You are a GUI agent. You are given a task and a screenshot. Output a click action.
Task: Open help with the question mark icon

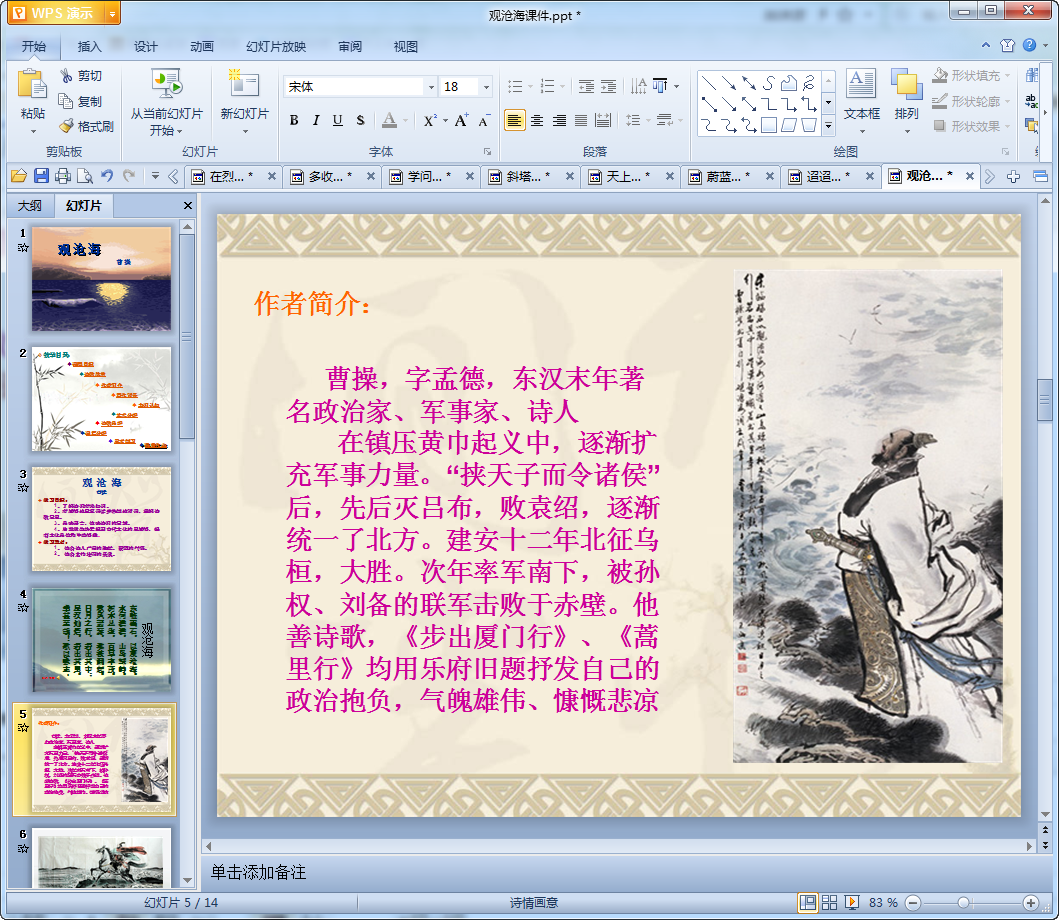pyautogui.click(x=1029, y=45)
